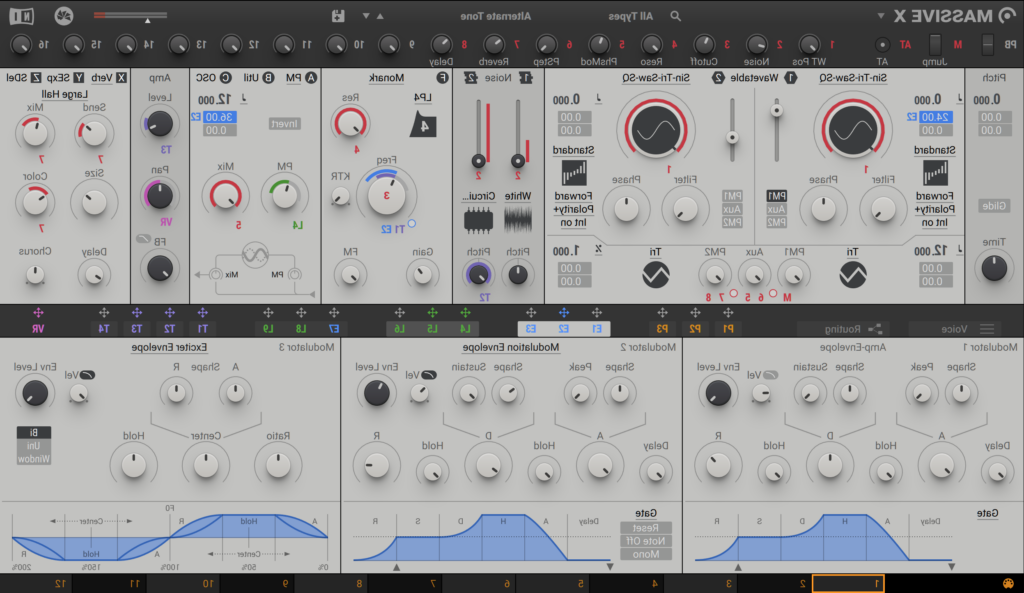The width and height of the screenshot is (1024, 593).
Task: Toggle Aux beneath the highlighted PM1 button
Action: tap(776, 209)
